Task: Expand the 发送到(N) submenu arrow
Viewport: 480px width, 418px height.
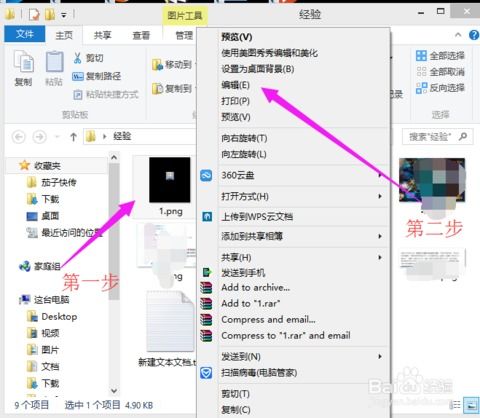Action: click(x=380, y=357)
